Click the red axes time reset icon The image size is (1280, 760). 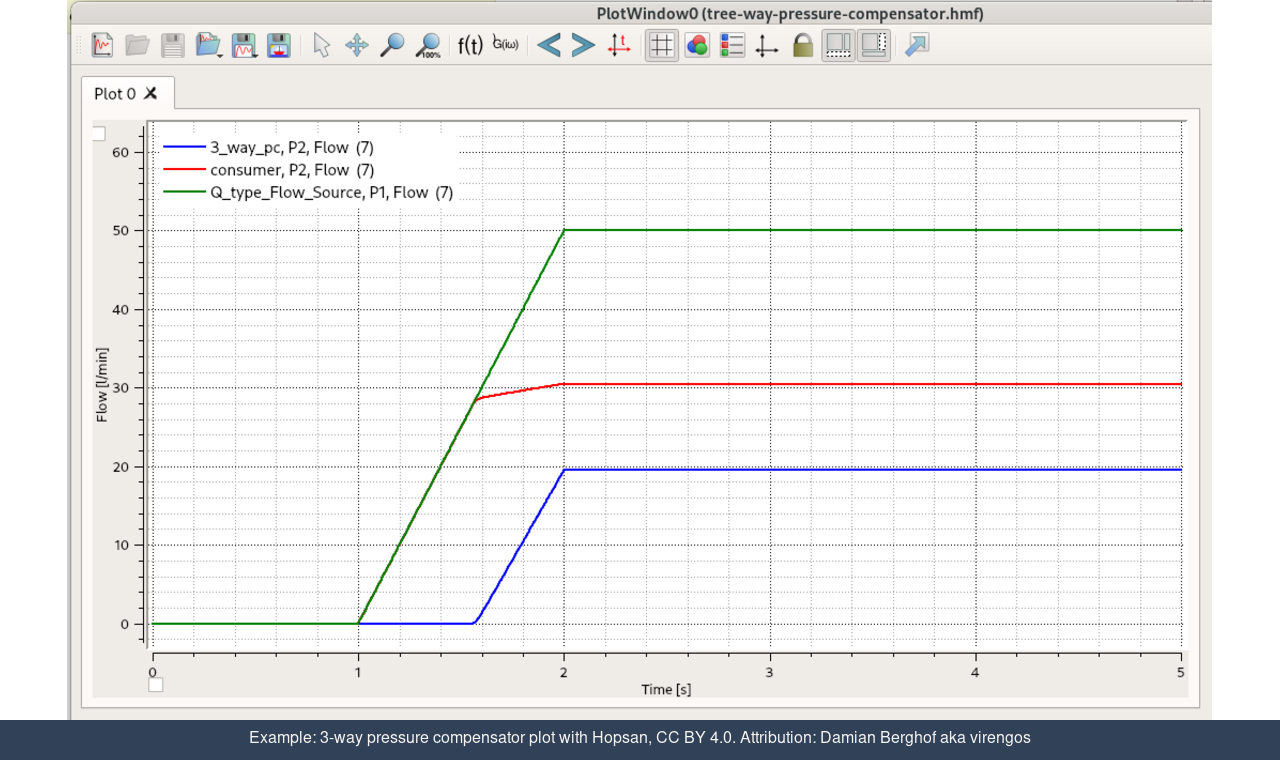(x=619, y=45)
